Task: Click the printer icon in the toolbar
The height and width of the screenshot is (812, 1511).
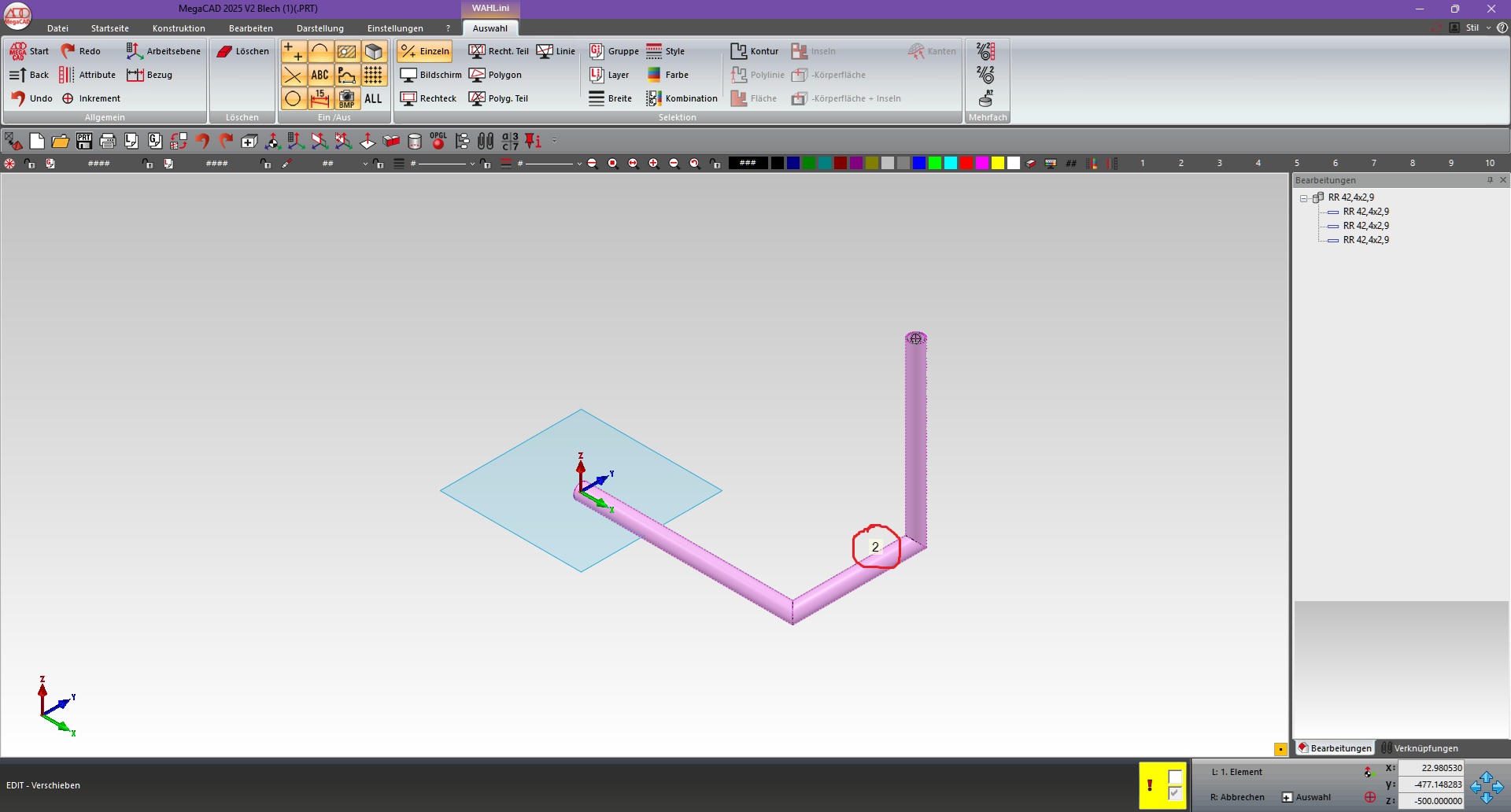Action: [x=108, y=141]
